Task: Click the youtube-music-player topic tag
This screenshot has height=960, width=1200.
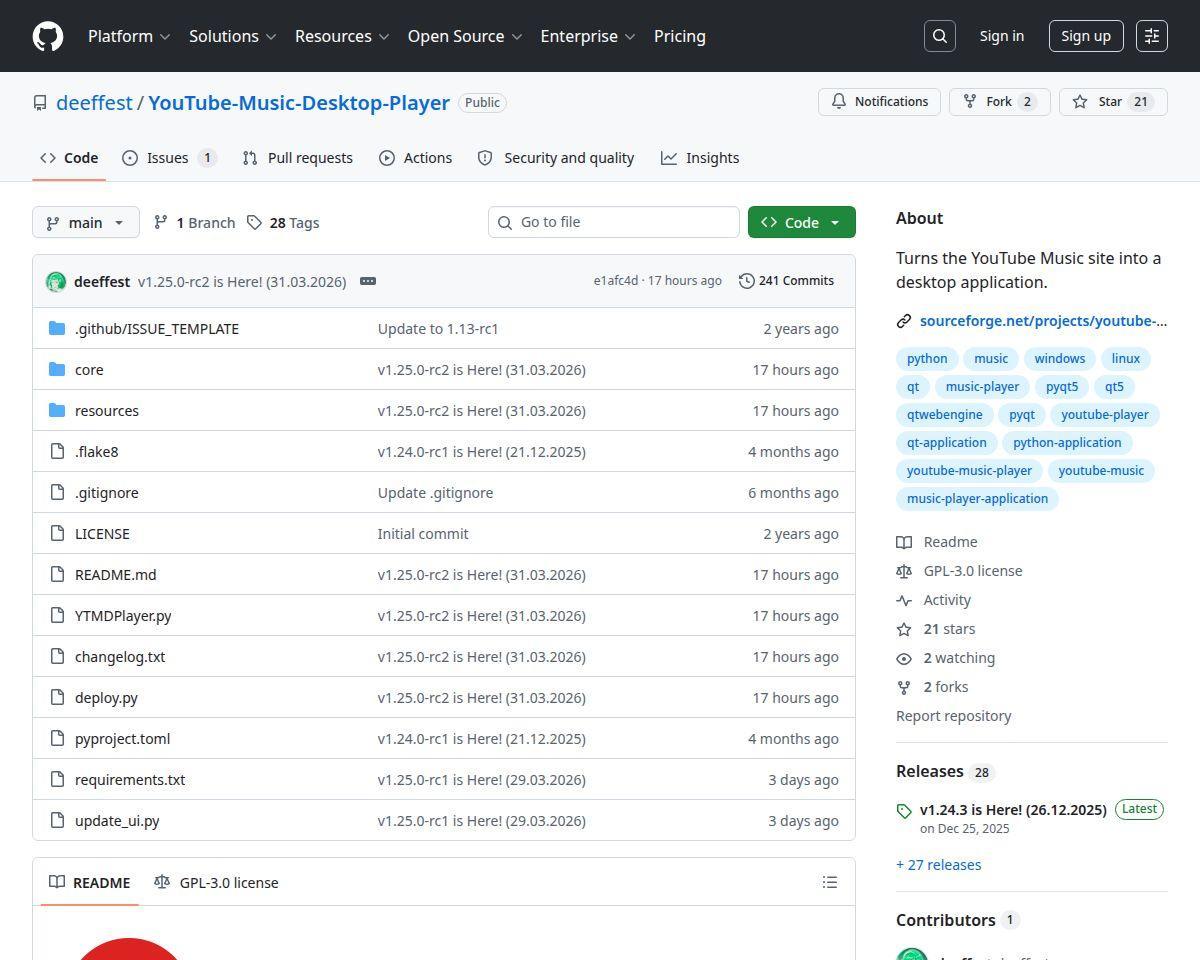Action: click(970, 470)
